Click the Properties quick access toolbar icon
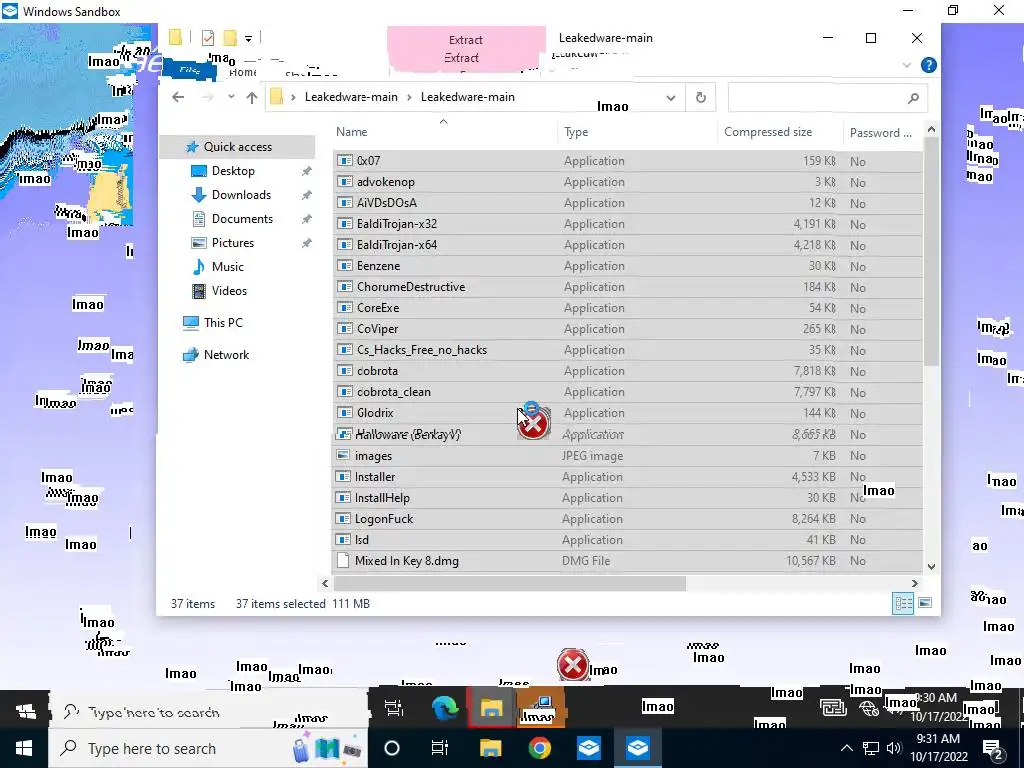The width and height of the screenshot is (1024, 768). click(208, 38)
